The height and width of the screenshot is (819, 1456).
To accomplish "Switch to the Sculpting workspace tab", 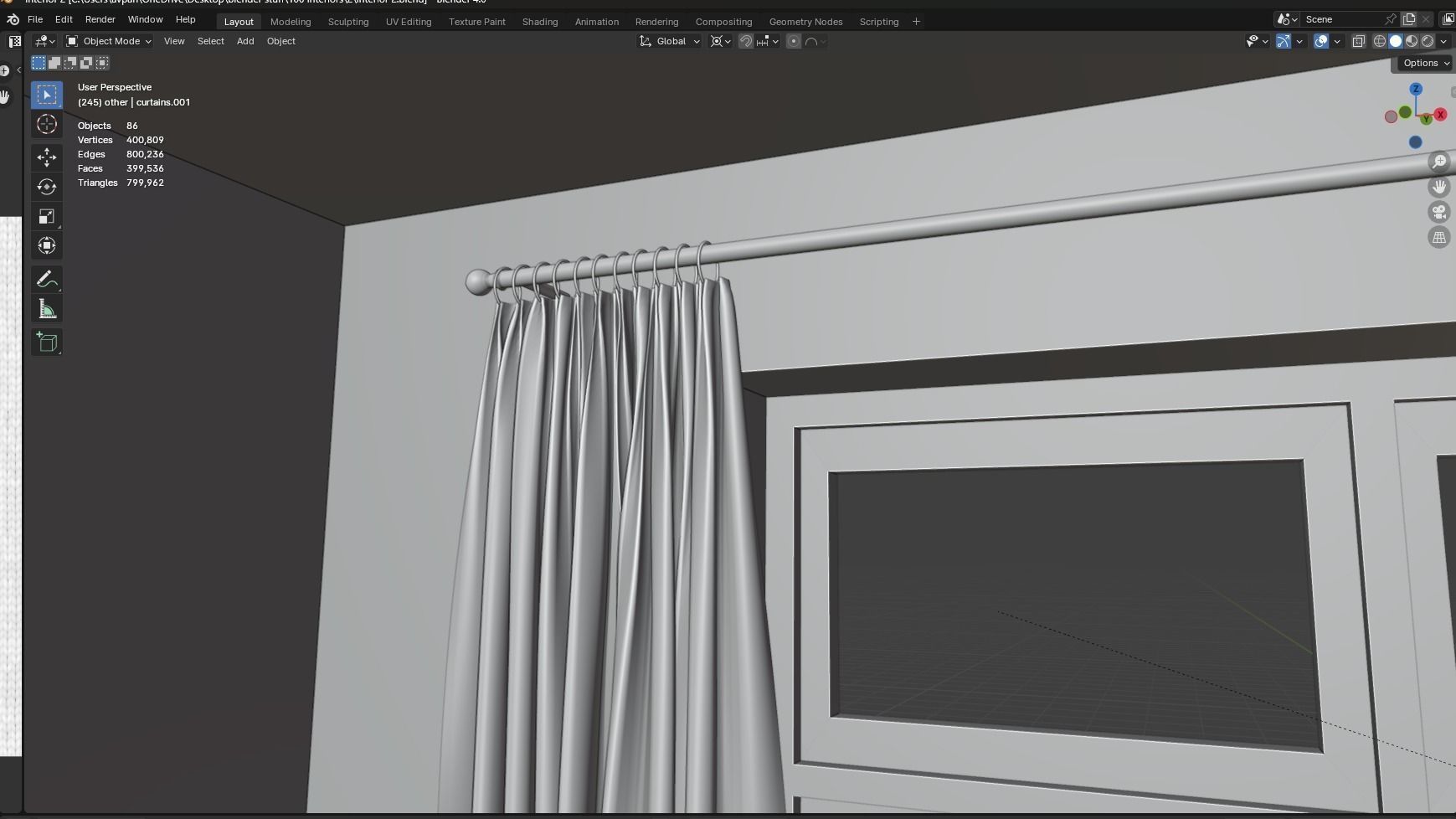I will [x=348, y=22].
